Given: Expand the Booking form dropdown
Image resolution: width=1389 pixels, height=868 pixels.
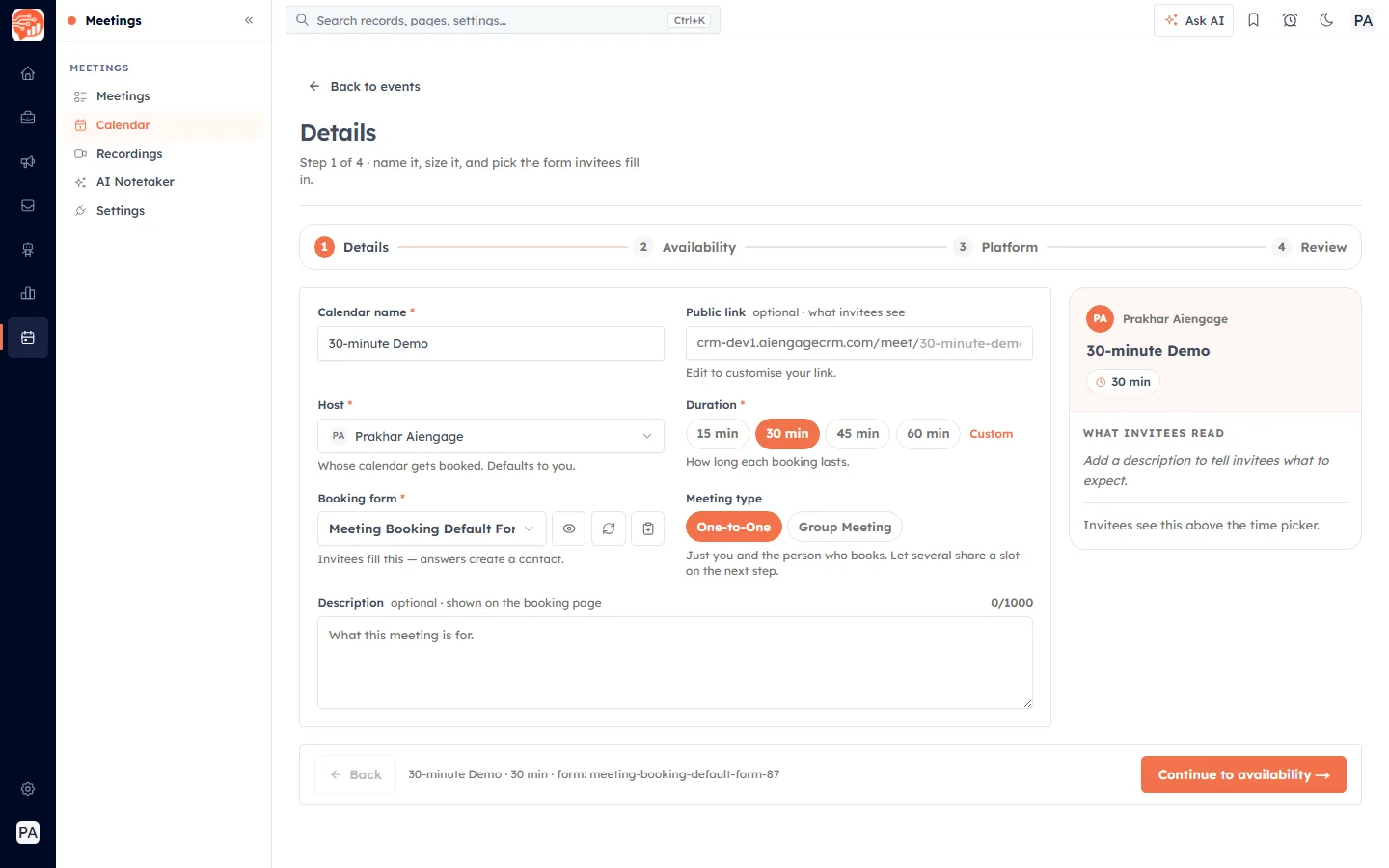Looking at the screenshot, I should (432, 529).
